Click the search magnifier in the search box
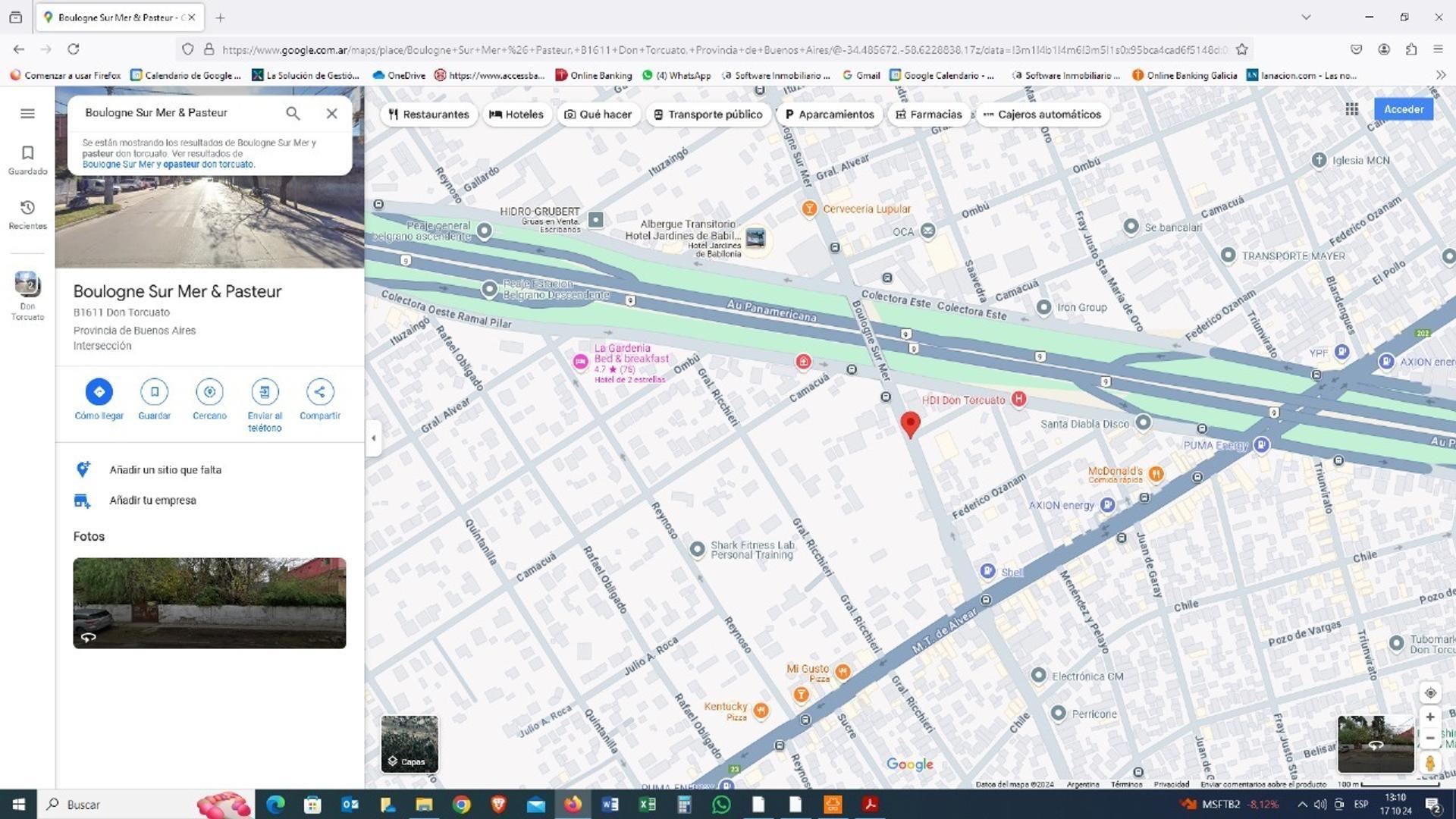This screenshot has width=1456, height=819. pos(293,113)
